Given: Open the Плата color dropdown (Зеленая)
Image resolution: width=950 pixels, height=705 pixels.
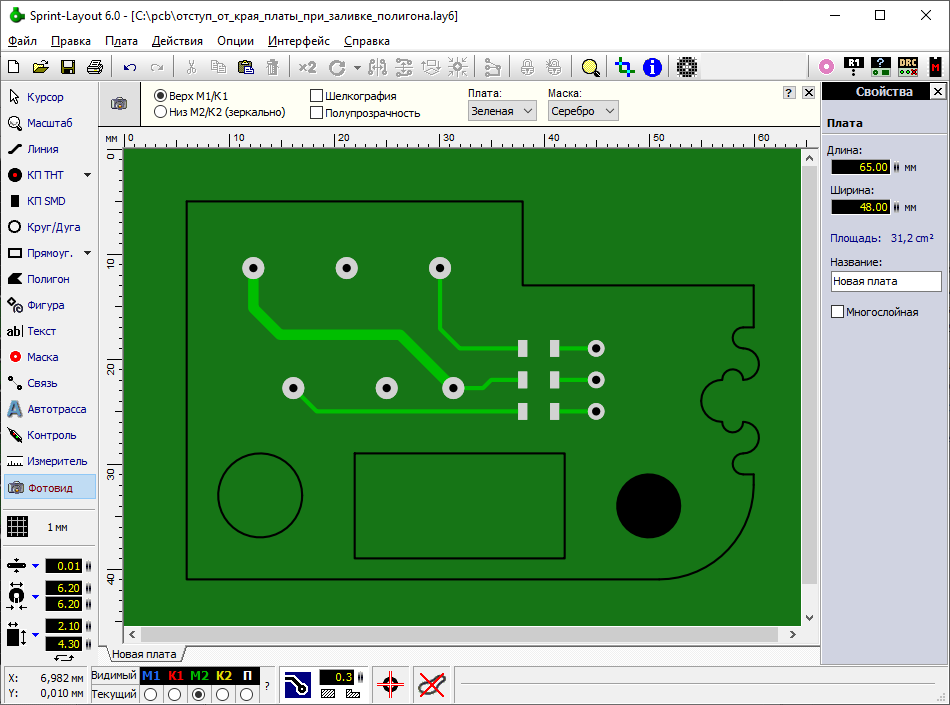Looking at the screenshot, I should tap(503, 111).
